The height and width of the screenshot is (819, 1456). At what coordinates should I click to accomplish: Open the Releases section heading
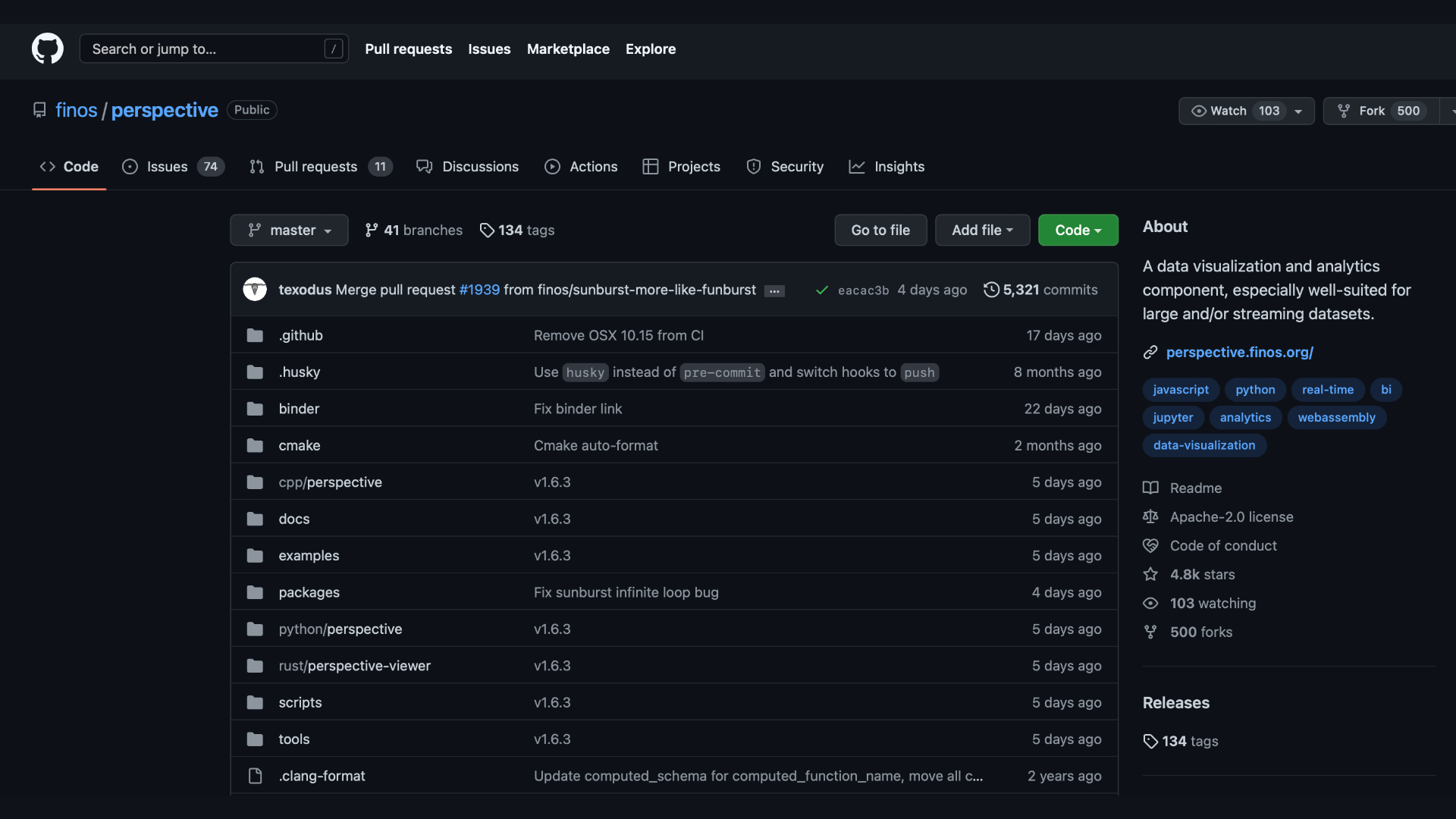coord(1175,703)
